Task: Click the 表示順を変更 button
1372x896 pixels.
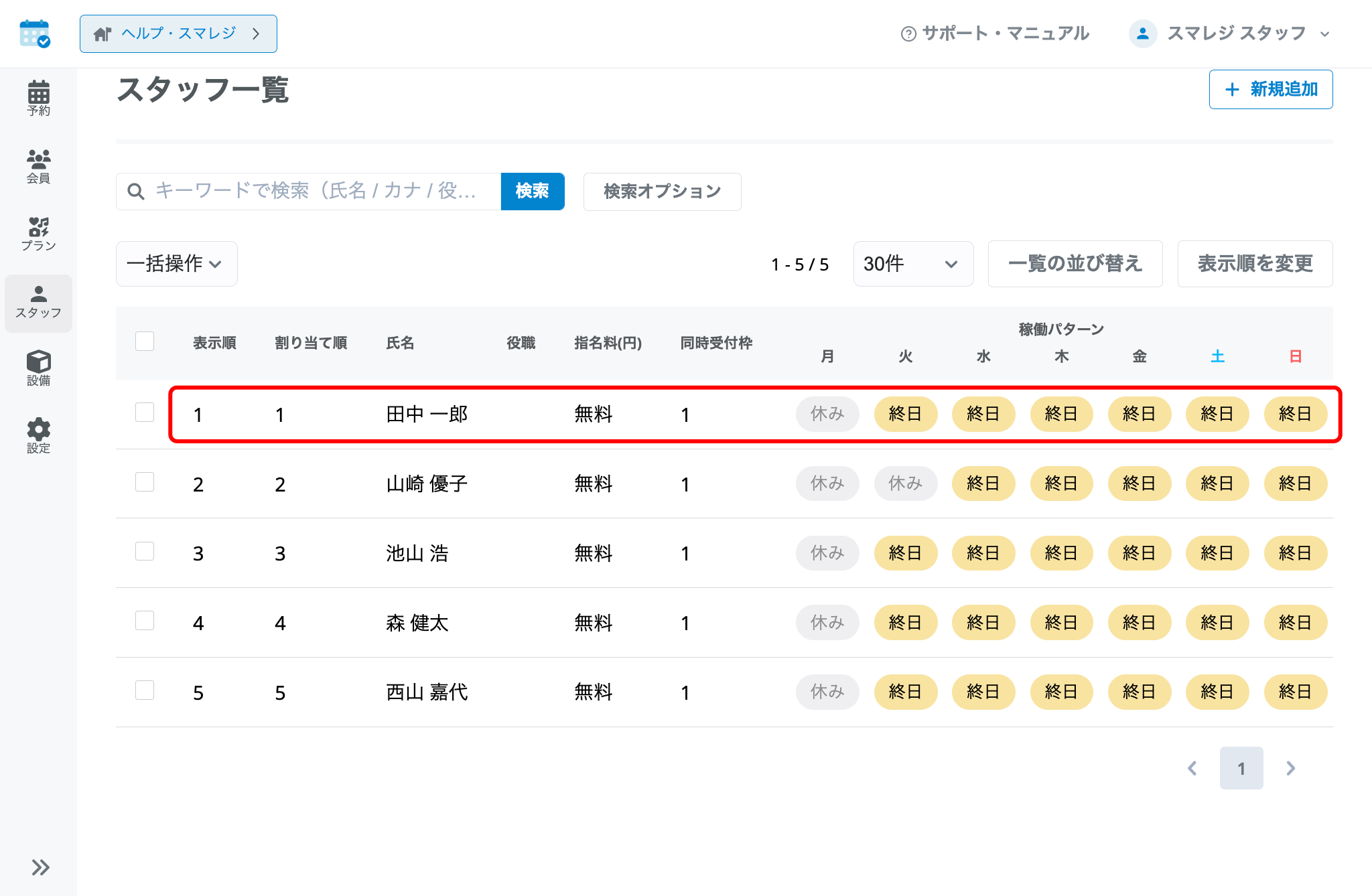Action: click(x=1255, y=264)
